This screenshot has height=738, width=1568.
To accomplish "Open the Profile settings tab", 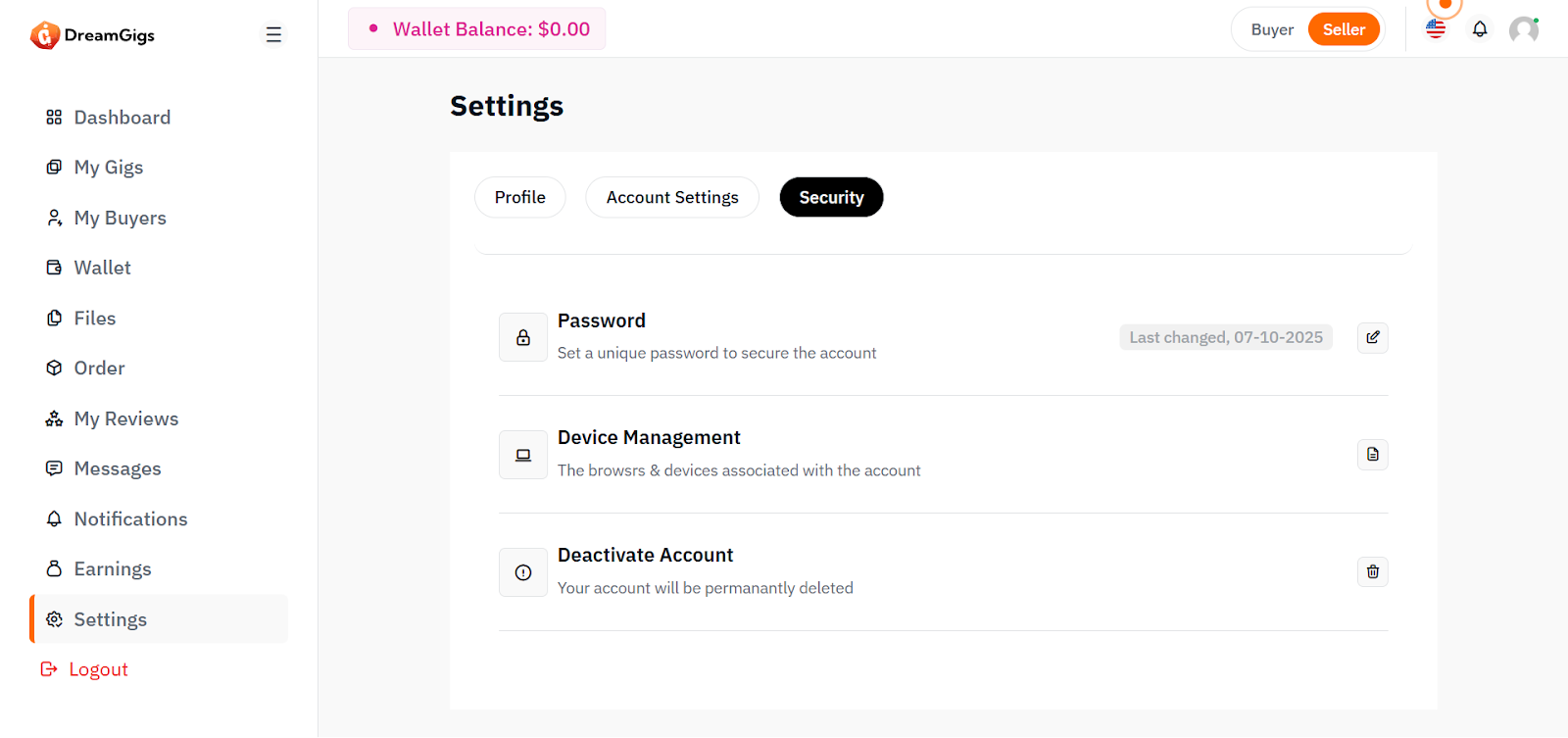I will tap(519, 197).
